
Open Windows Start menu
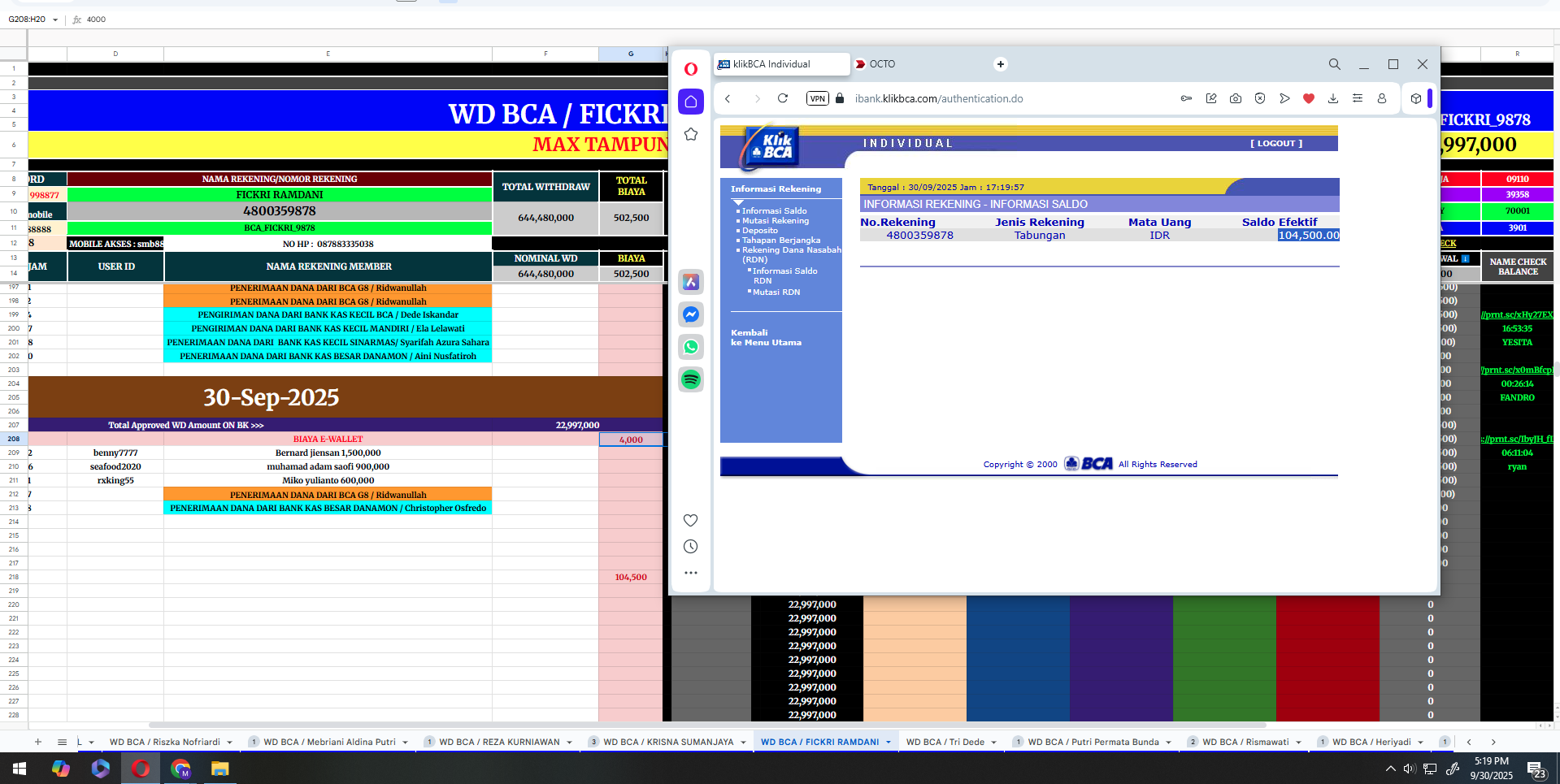pos(20,768)
